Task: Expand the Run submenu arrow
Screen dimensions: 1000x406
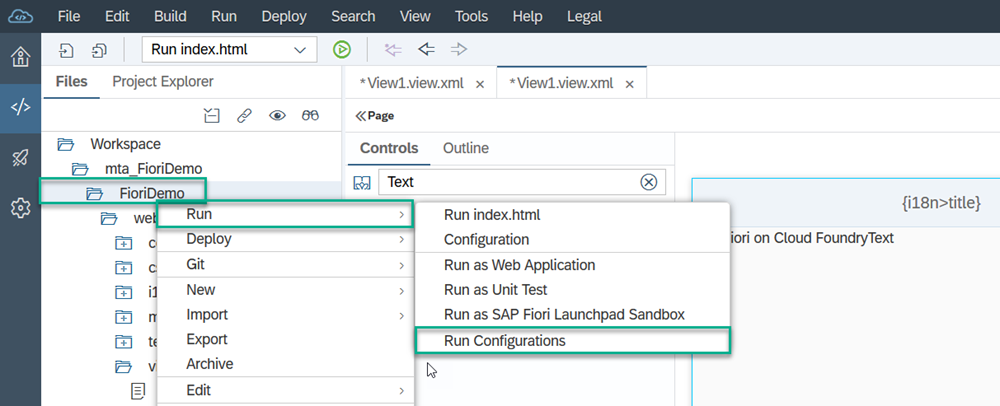Action: click(402, 215)
